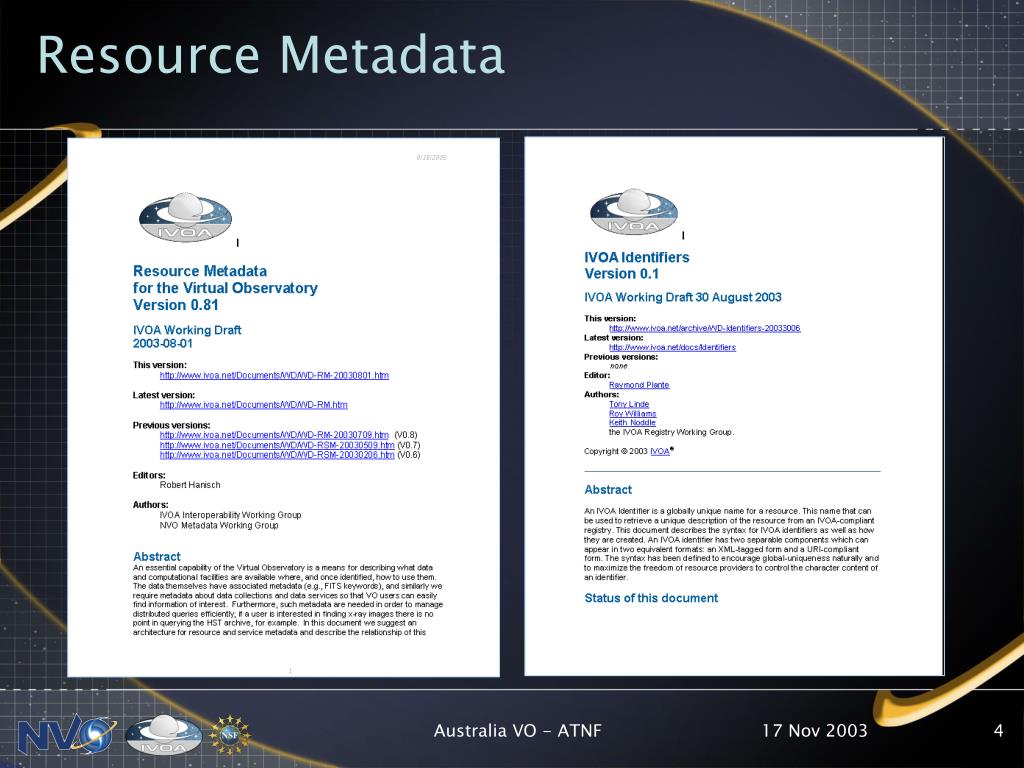Click the NVO logo in the footer
Image resolution: width=1024 pixels, height=768 pixels.
pos(67,734)
